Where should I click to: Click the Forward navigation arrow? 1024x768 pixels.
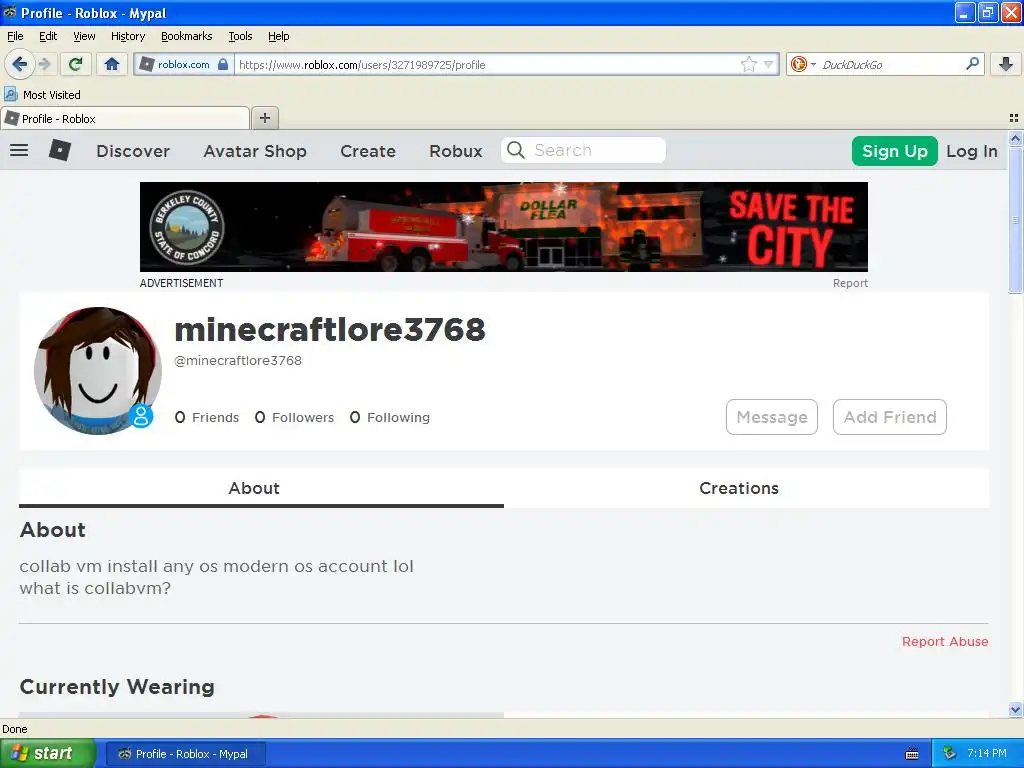point(44,64)
